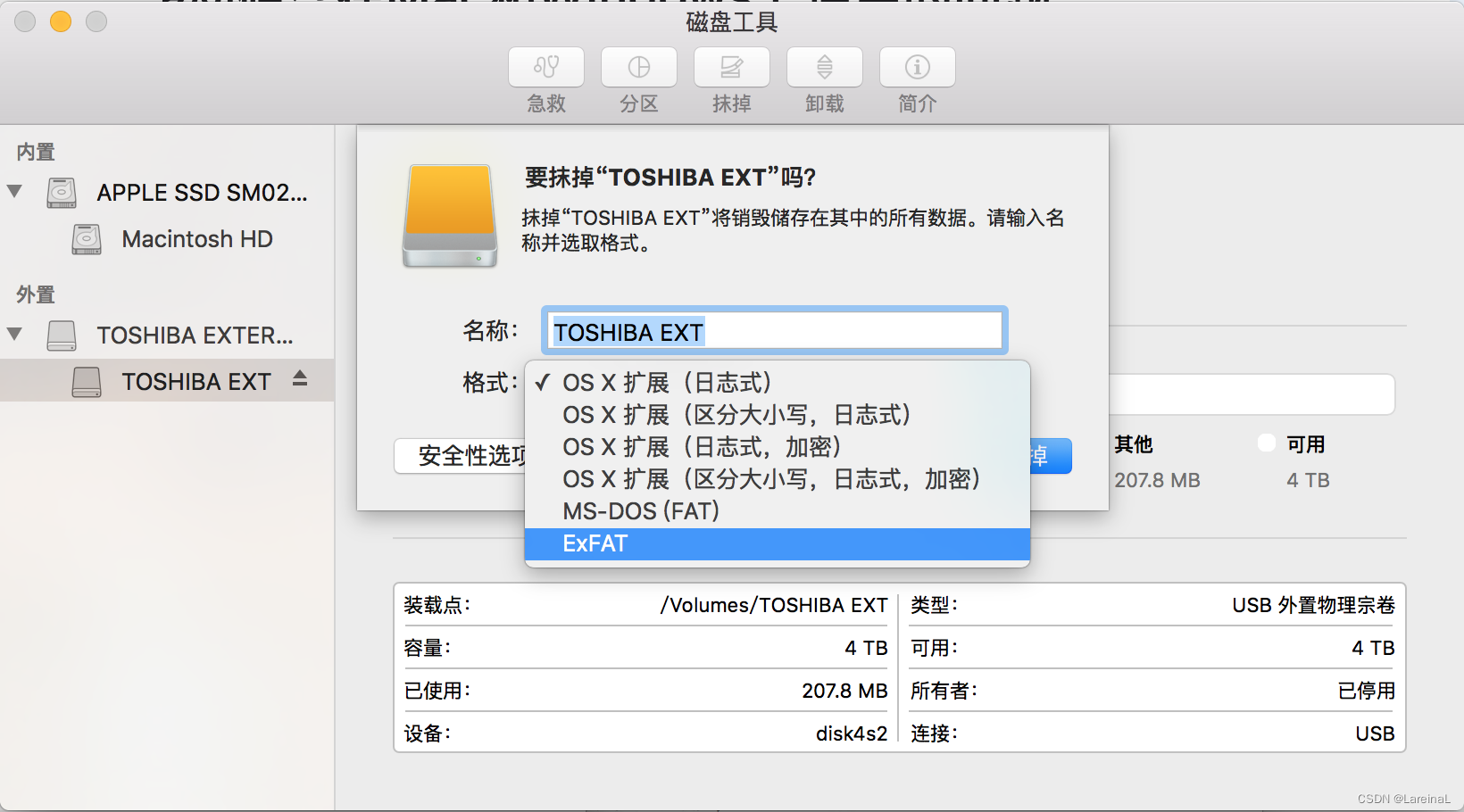Viewport: 1464px width, 812px height.
Task: Choose OS X 扩展（日志式，加密）option
Action: pos(778,447)
